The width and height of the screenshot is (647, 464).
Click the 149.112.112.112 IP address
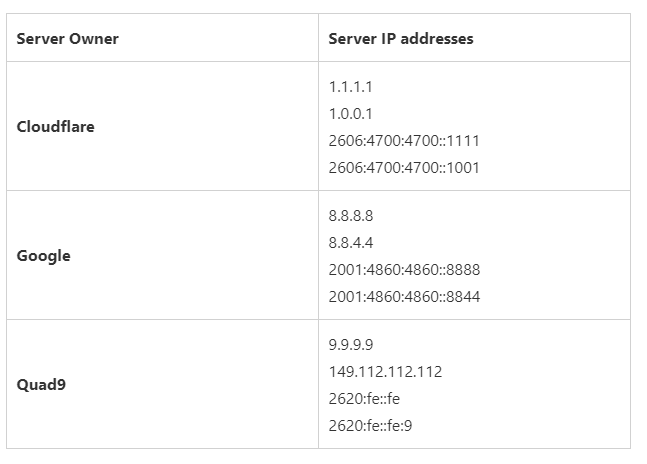pos(385,372)
